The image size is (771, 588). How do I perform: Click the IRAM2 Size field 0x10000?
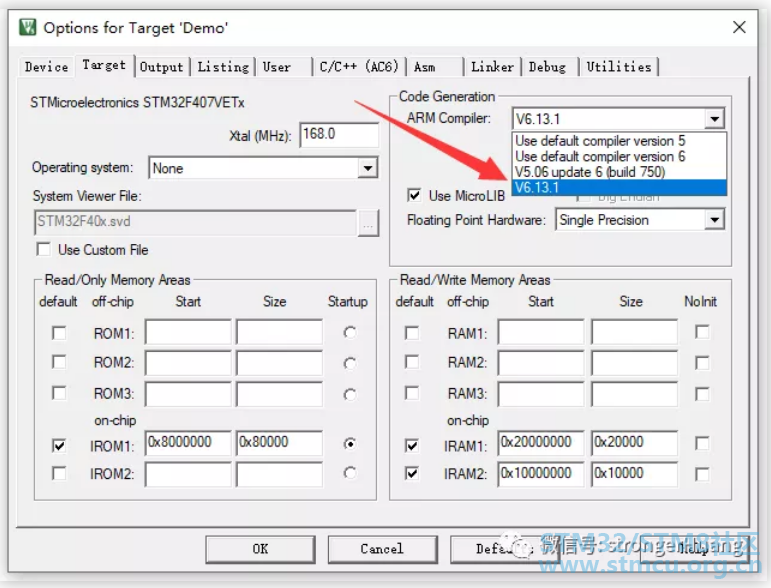coord(634,474)
